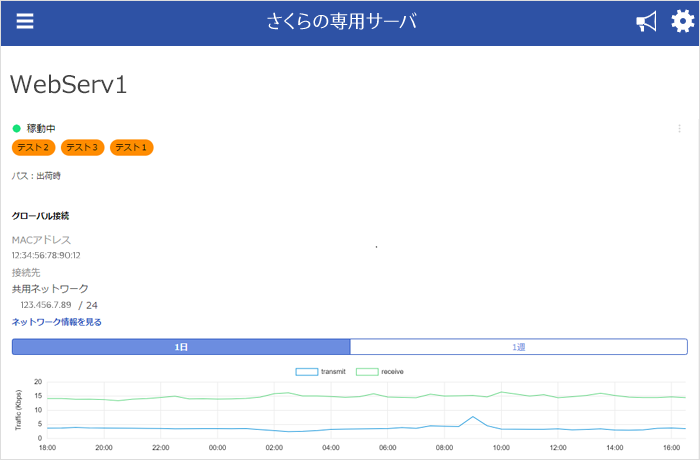This screenshot has width=700, height=460.
Task: Toggle the receive series in chart legend
Action: 380,372
